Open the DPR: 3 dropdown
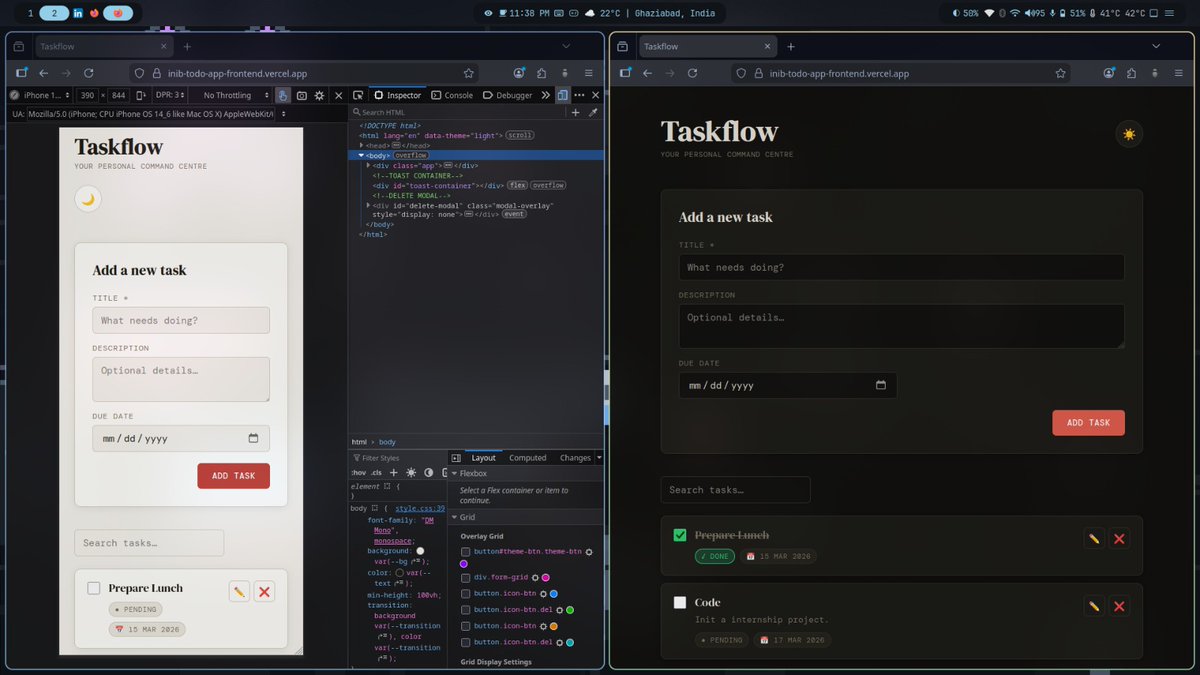Viewport: 1200px width, 675px height. [170, 95]
